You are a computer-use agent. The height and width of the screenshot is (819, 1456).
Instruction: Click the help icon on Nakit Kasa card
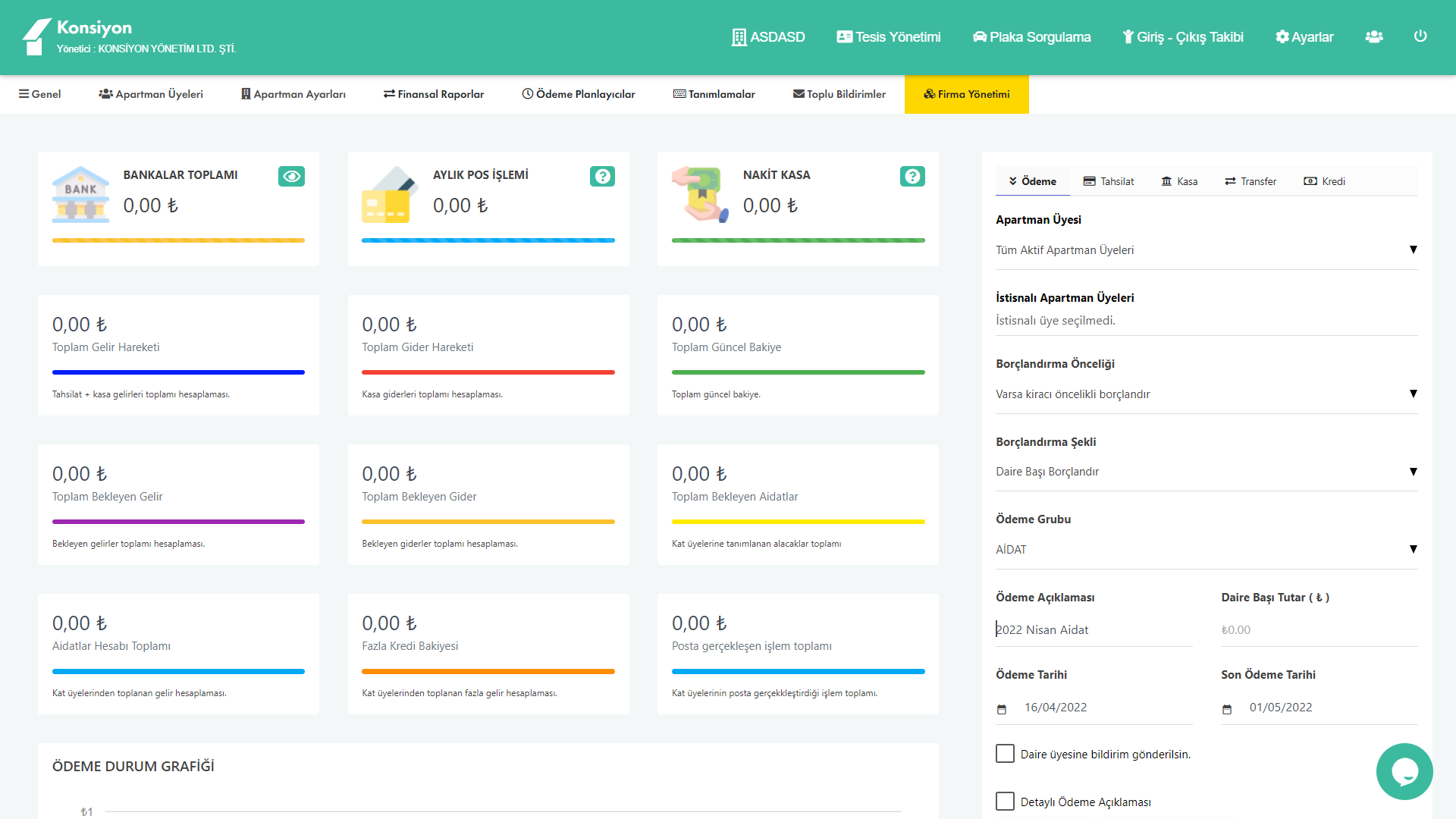[912, 177]
